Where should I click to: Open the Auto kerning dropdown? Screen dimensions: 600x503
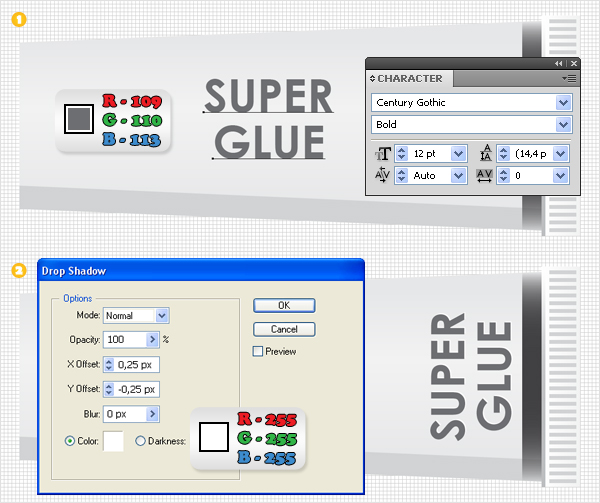point(458,176)
